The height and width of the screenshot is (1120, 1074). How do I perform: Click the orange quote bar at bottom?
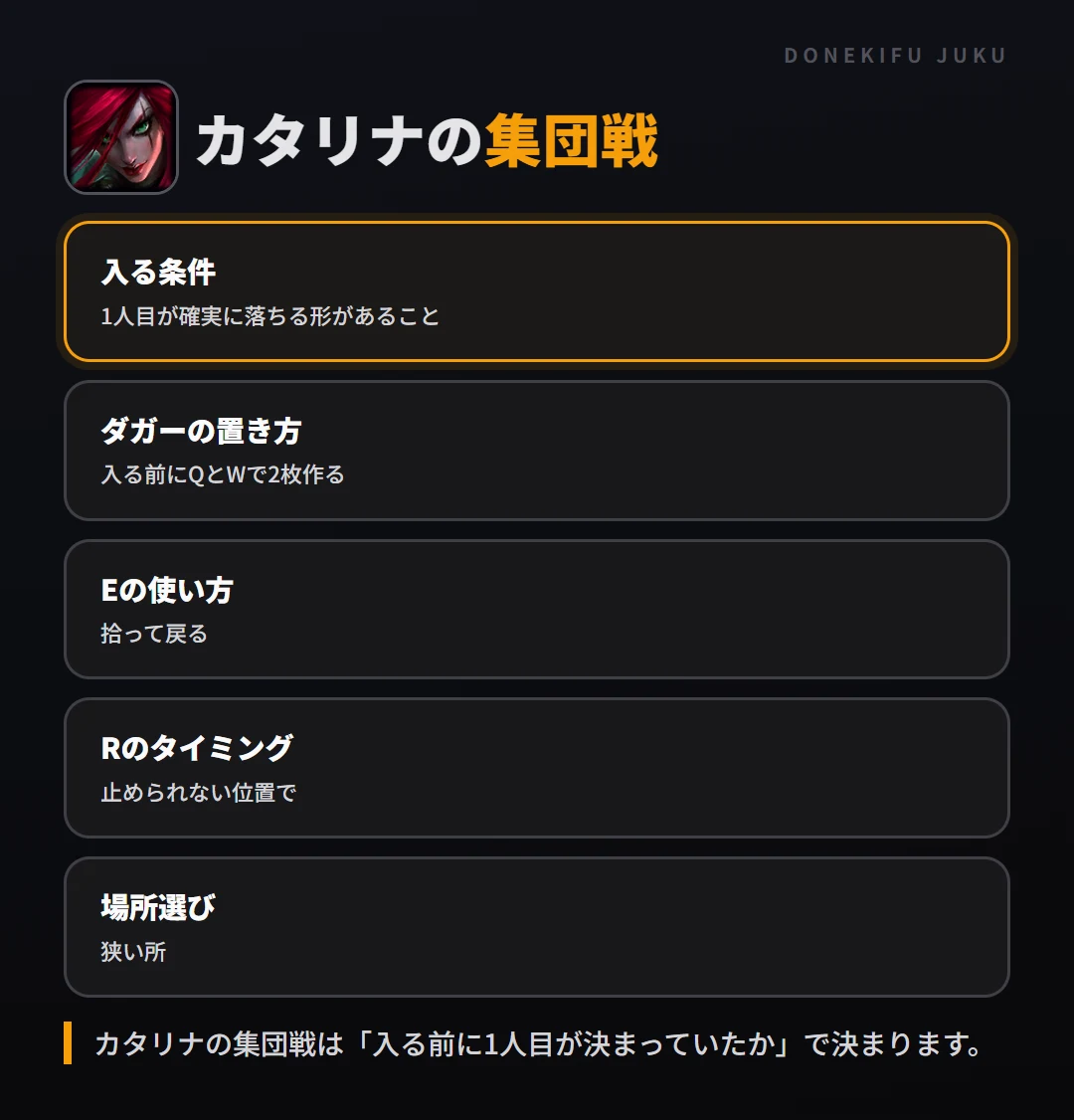pos(68,1043)
